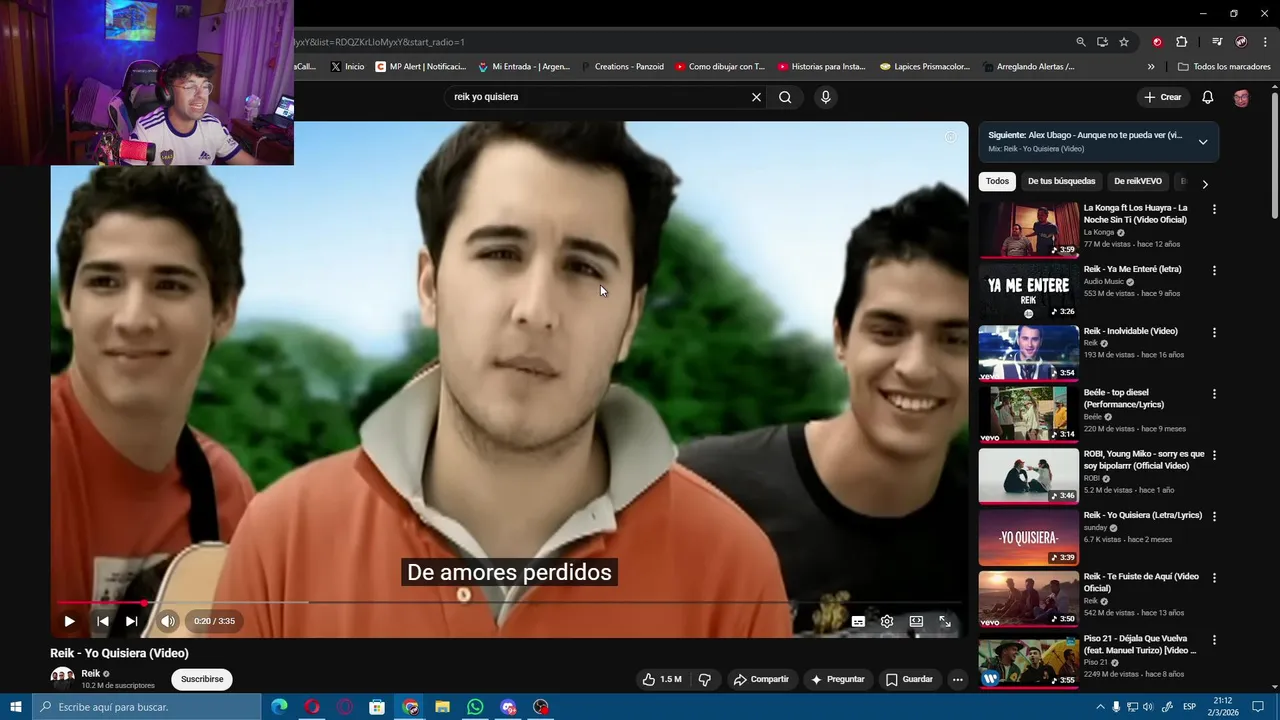
Task: Toggle theater mode in the player
Action: (916, 621)
